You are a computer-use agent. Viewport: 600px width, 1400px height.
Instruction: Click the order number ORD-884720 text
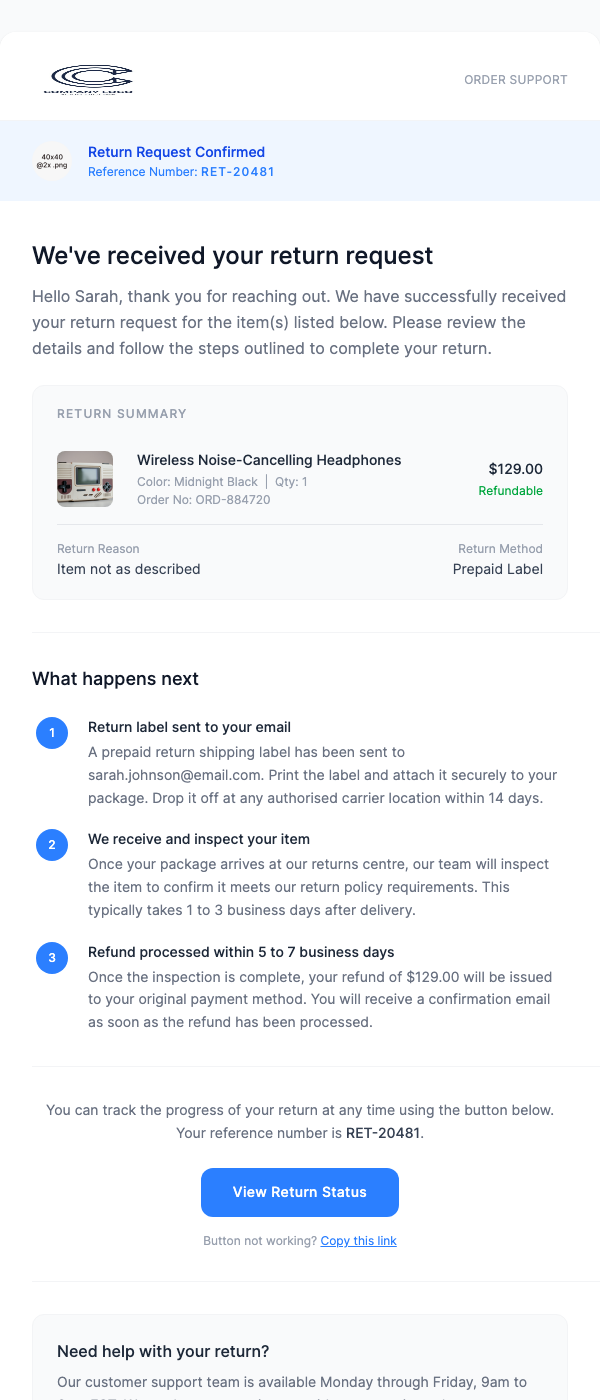point(203,500)
